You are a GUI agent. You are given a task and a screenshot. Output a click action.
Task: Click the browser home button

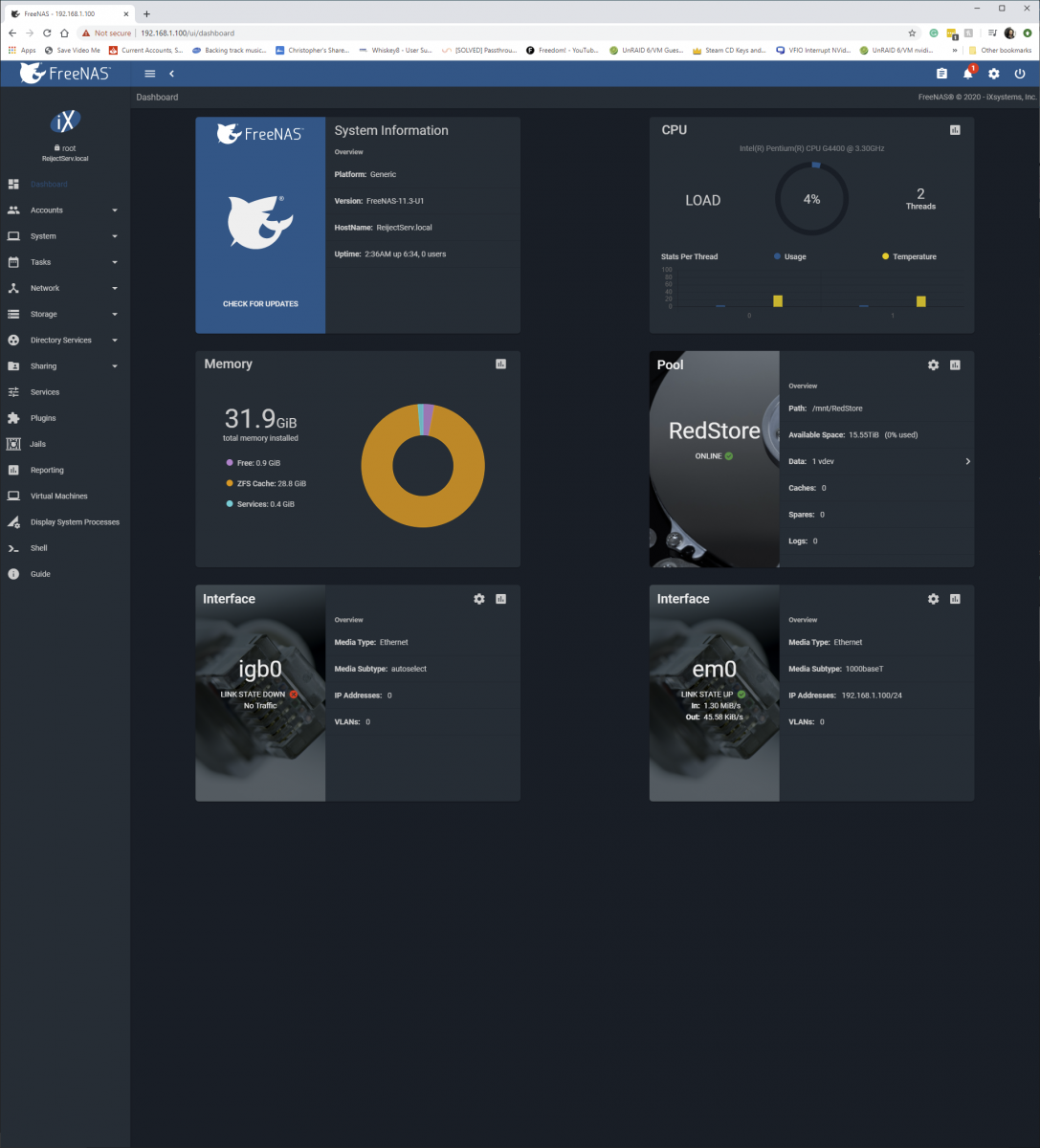64,33
